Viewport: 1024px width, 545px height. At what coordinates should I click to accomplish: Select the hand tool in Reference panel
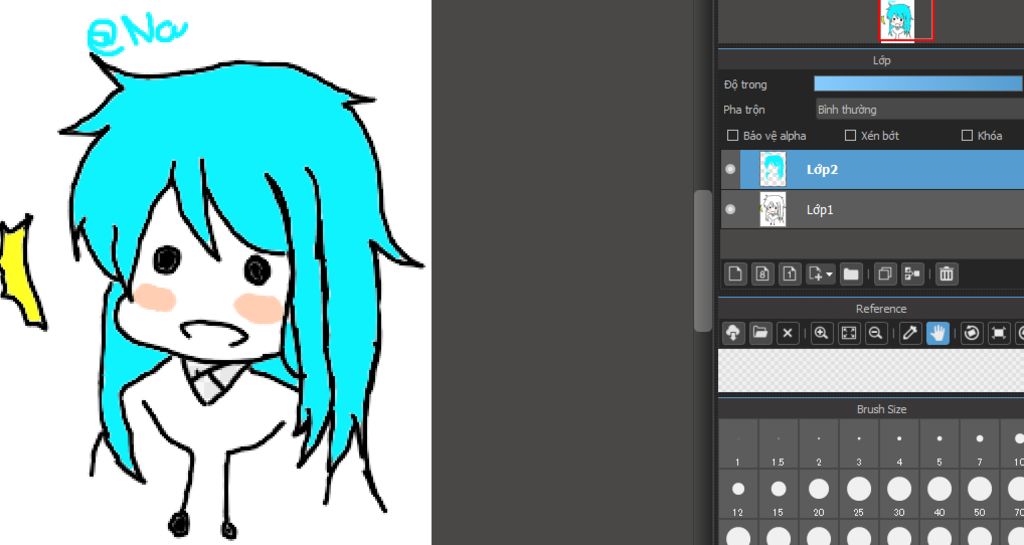pyautogui.click(x=937, y=334)
